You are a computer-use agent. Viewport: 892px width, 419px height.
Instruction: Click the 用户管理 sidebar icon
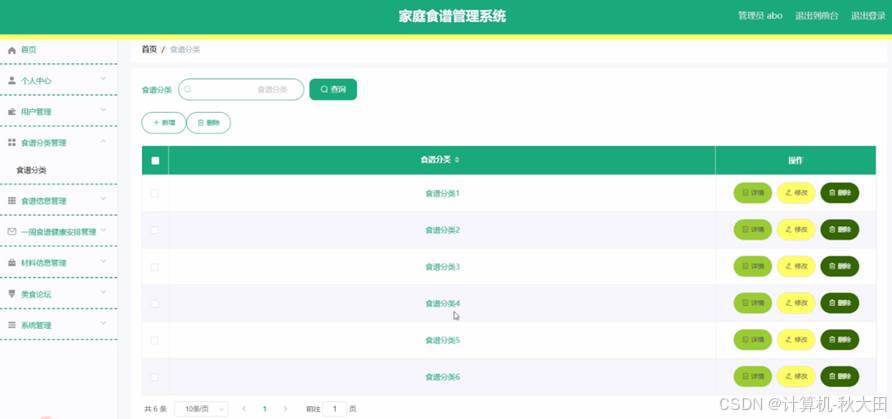click(12, 112)
